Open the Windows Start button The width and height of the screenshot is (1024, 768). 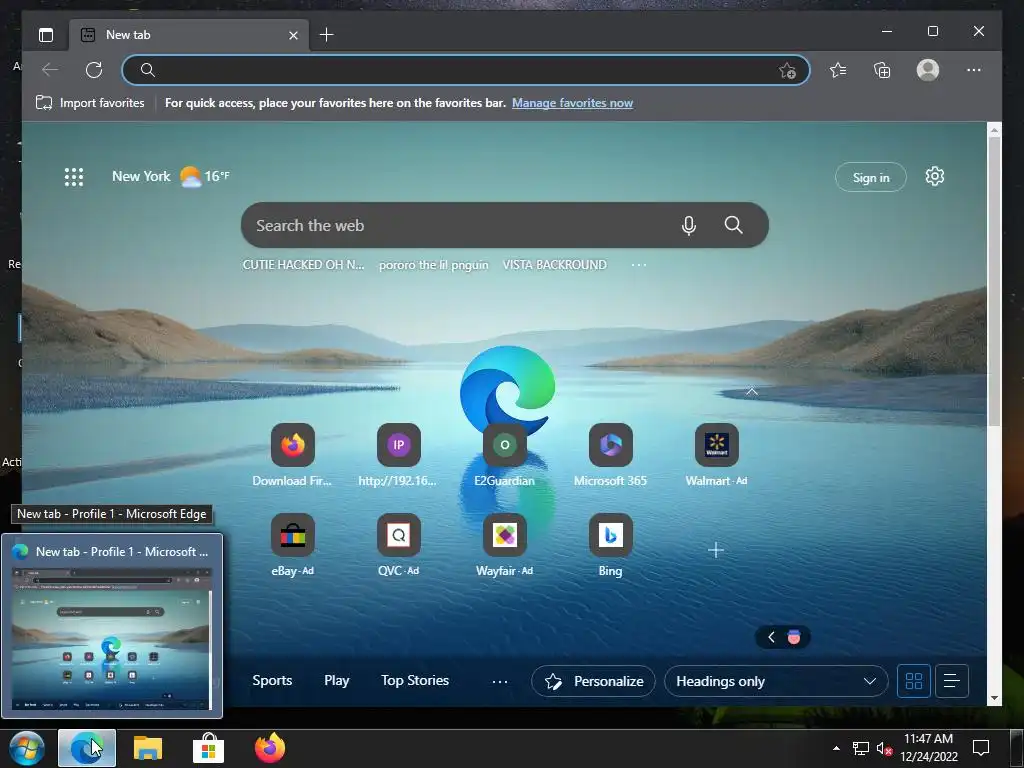coord(27,748)
